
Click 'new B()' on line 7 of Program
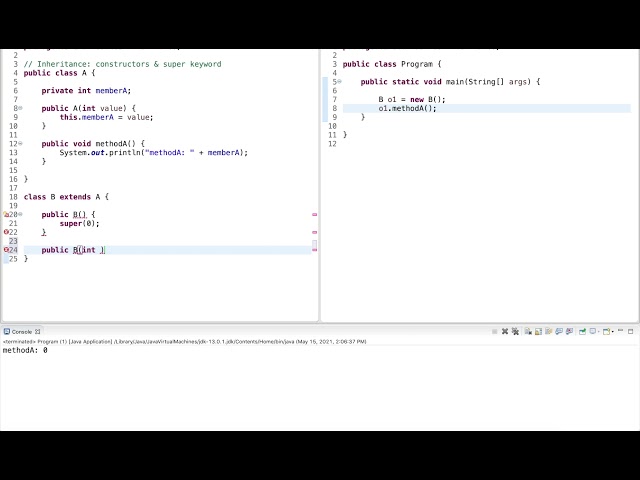point(427,99)
